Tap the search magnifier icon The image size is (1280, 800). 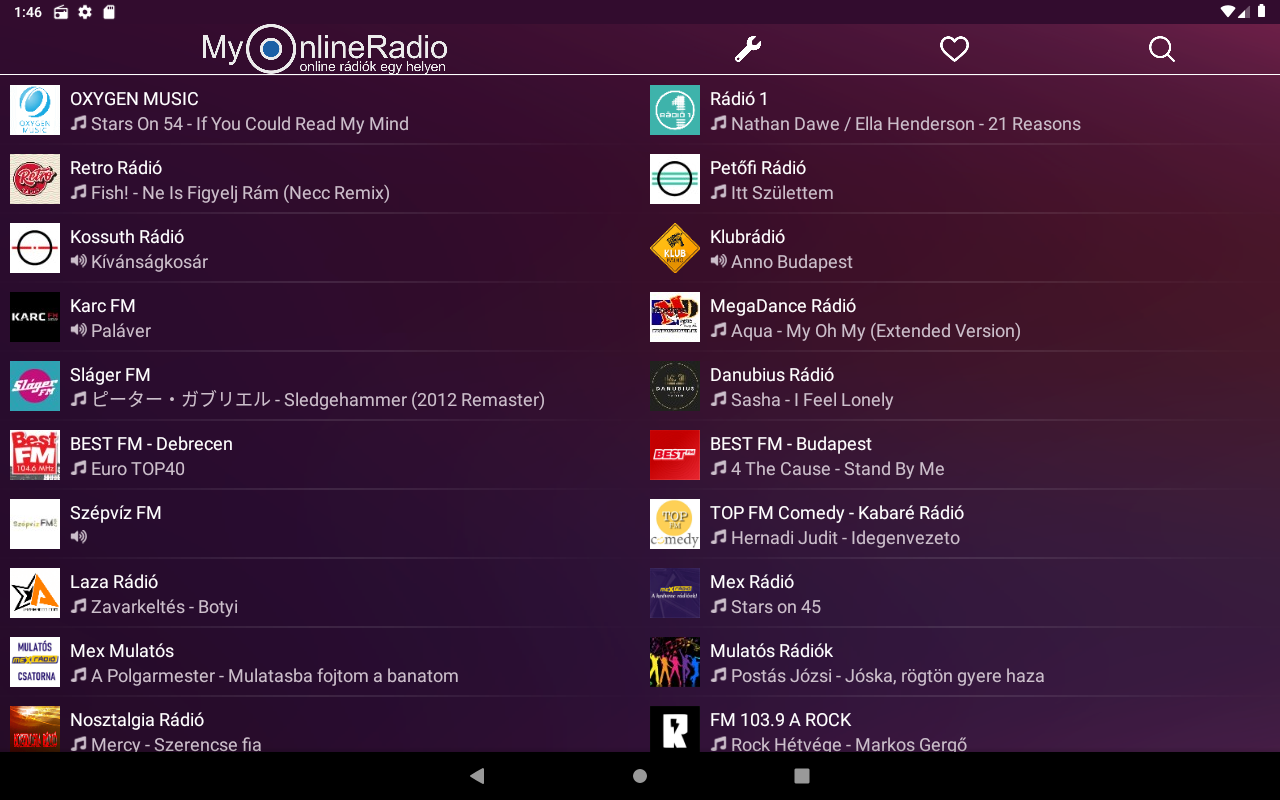pos(1162,49)
